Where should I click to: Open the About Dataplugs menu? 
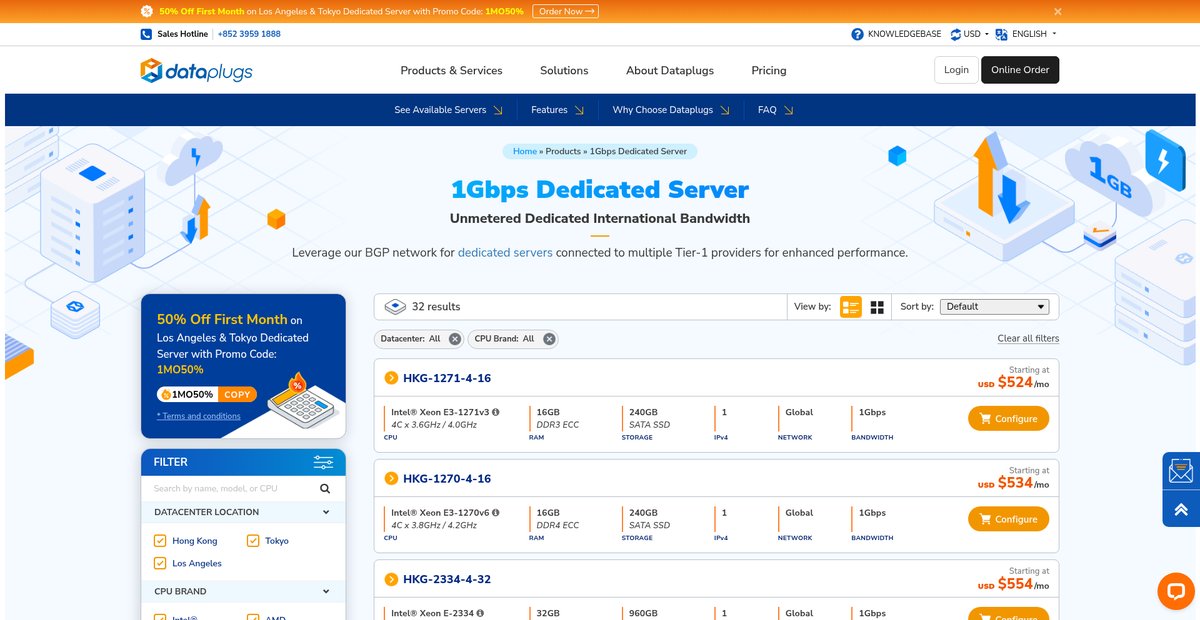tap(670, 70)
